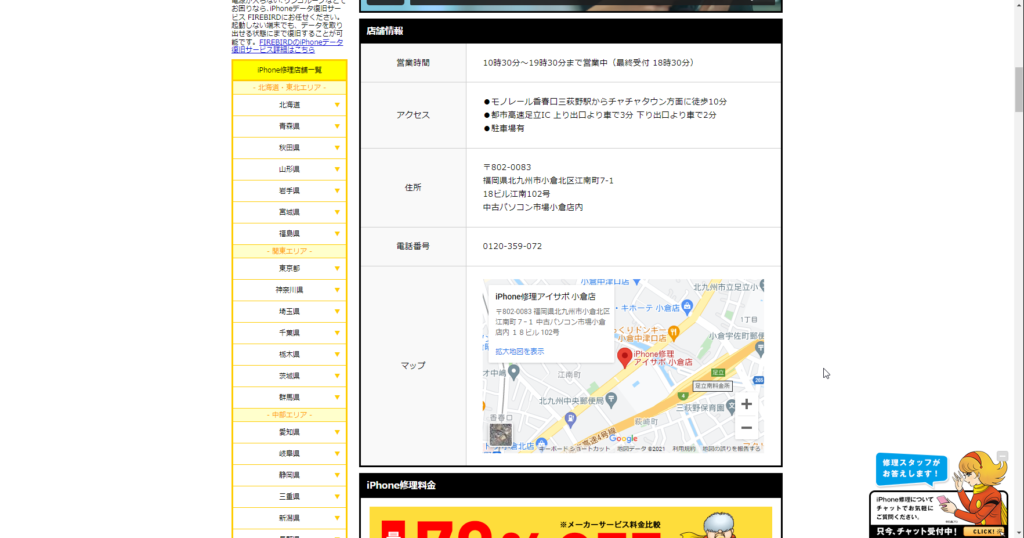Viewport: 1024px width, 538px height.
Task: Click the 中部エリア area label
Action: tap(289, 415)
